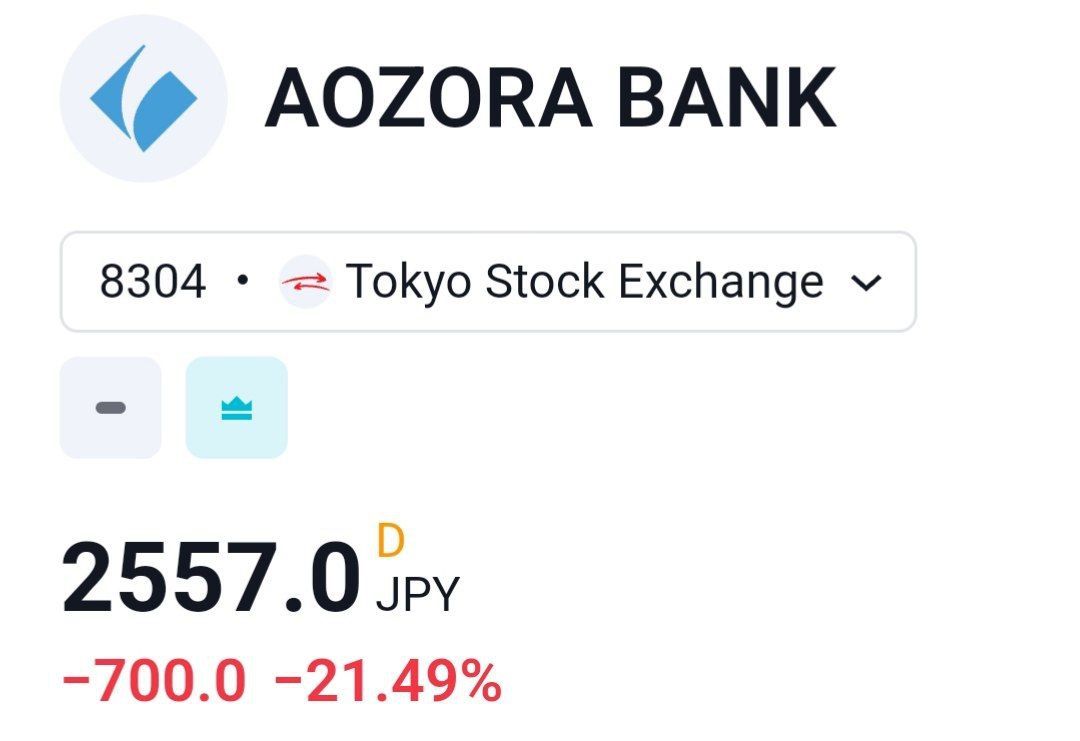
Task: Open the Tokyo Stock Exchange dropdown label
Action: point(584,282)
